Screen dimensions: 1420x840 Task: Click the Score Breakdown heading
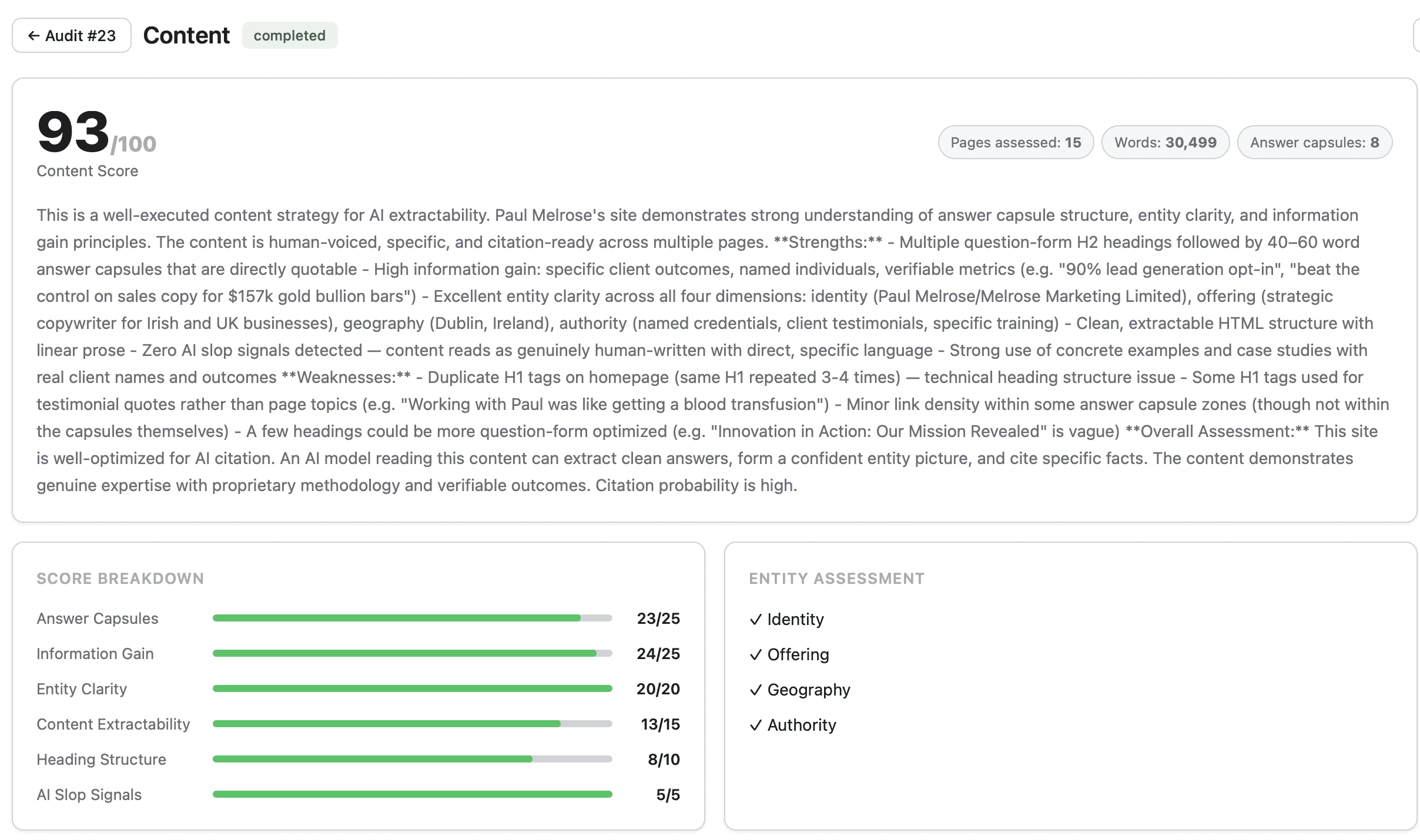[x=120, y=579]
